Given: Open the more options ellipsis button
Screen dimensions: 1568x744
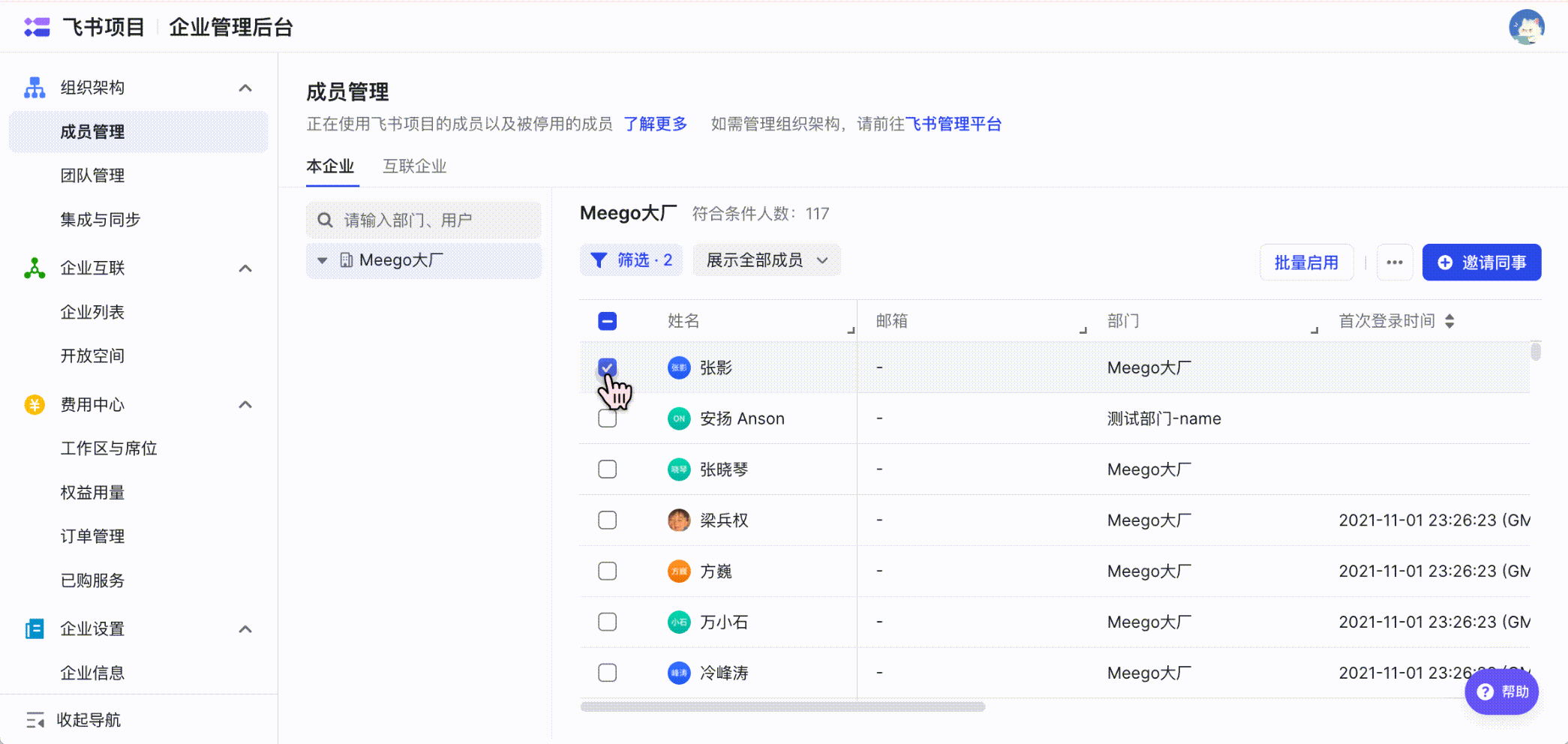Looking at the screenshot, I should pyautogui.click(x=1395, y=262).
